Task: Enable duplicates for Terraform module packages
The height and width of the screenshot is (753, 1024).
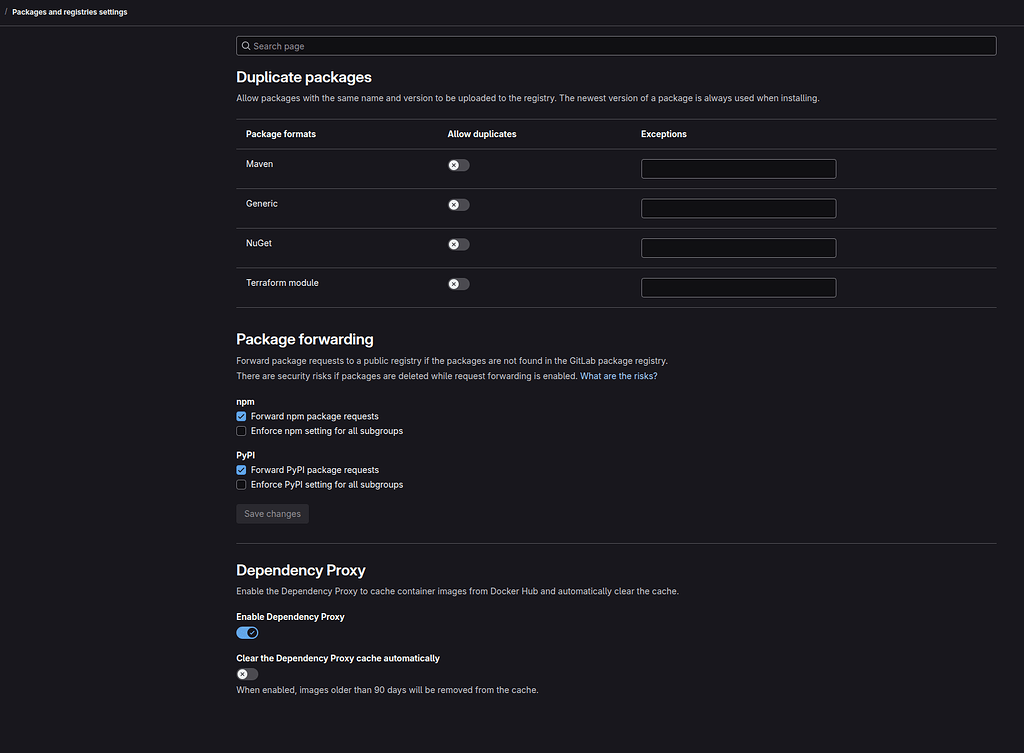Action: tap(457, 283)
